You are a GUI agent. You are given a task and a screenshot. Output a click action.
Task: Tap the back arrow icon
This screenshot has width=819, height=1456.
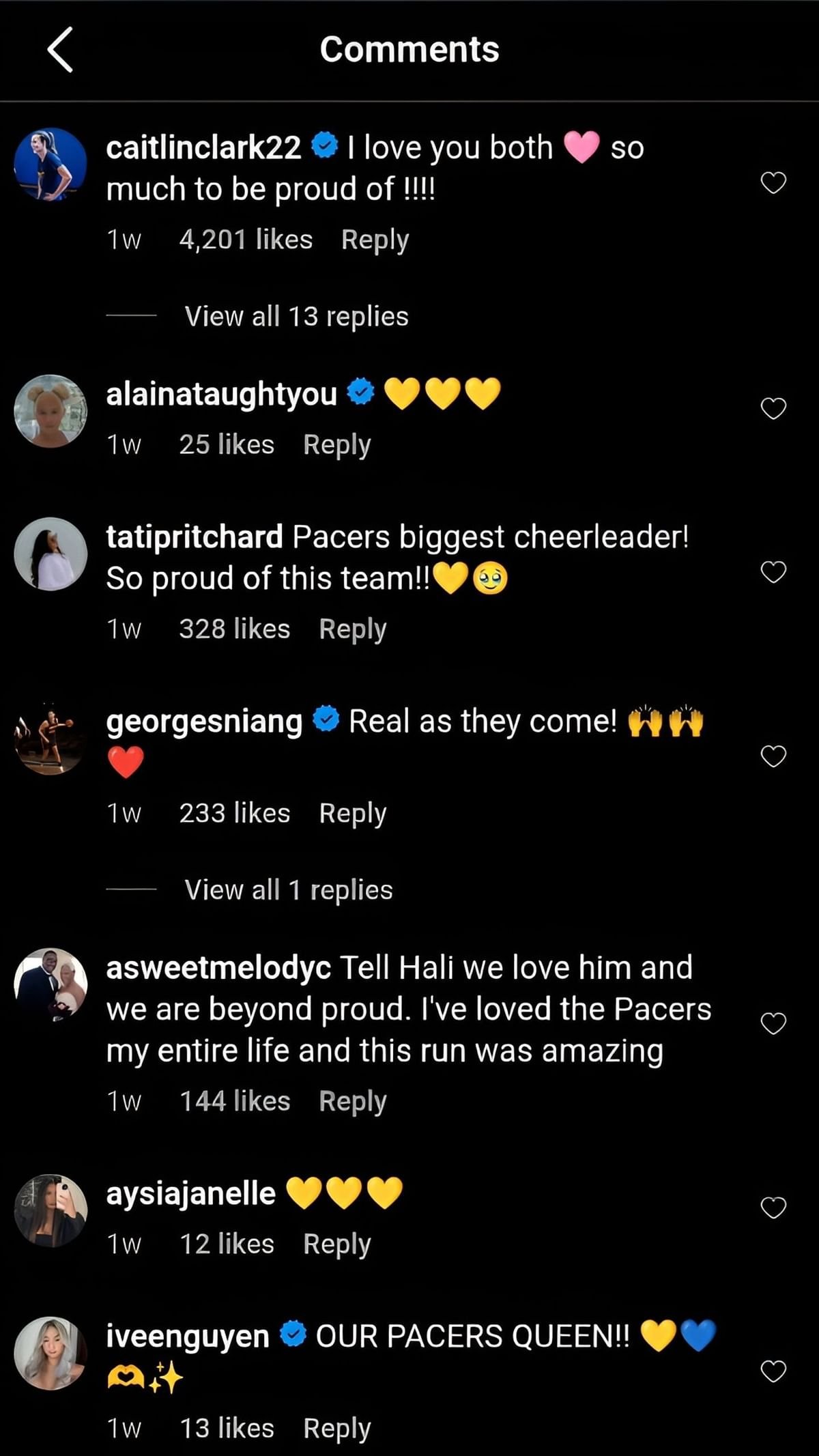(x=60, y=50)
